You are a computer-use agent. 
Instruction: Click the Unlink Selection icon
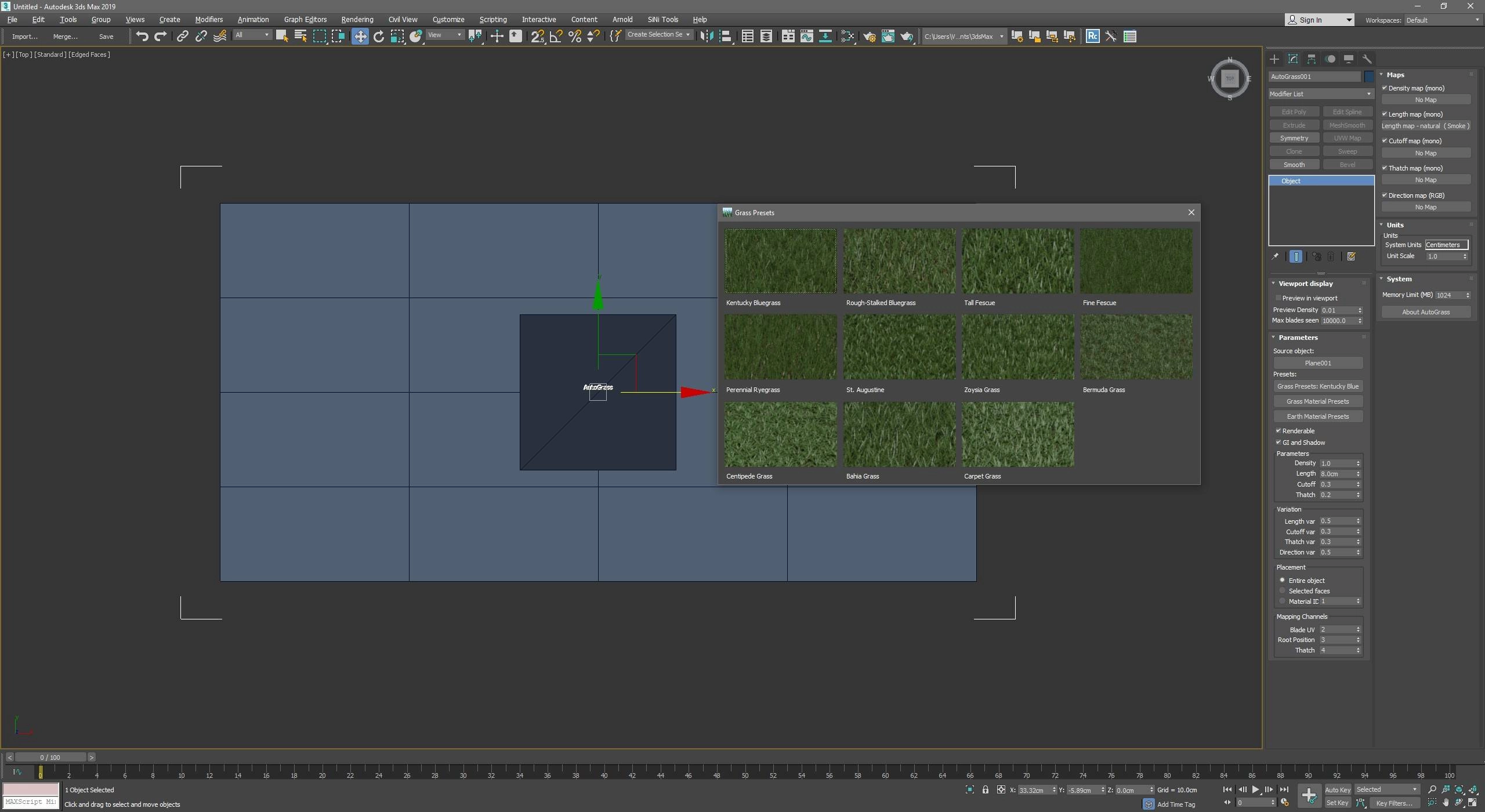201,36
